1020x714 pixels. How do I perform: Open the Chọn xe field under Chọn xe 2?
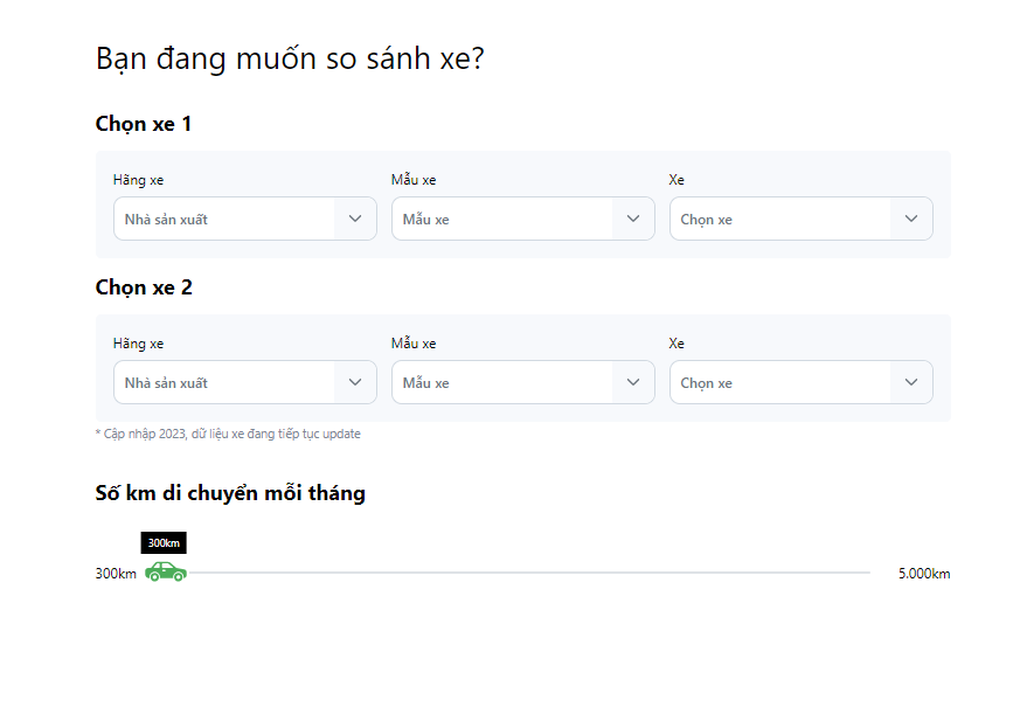pyautogui.click(x=781, y=383)
